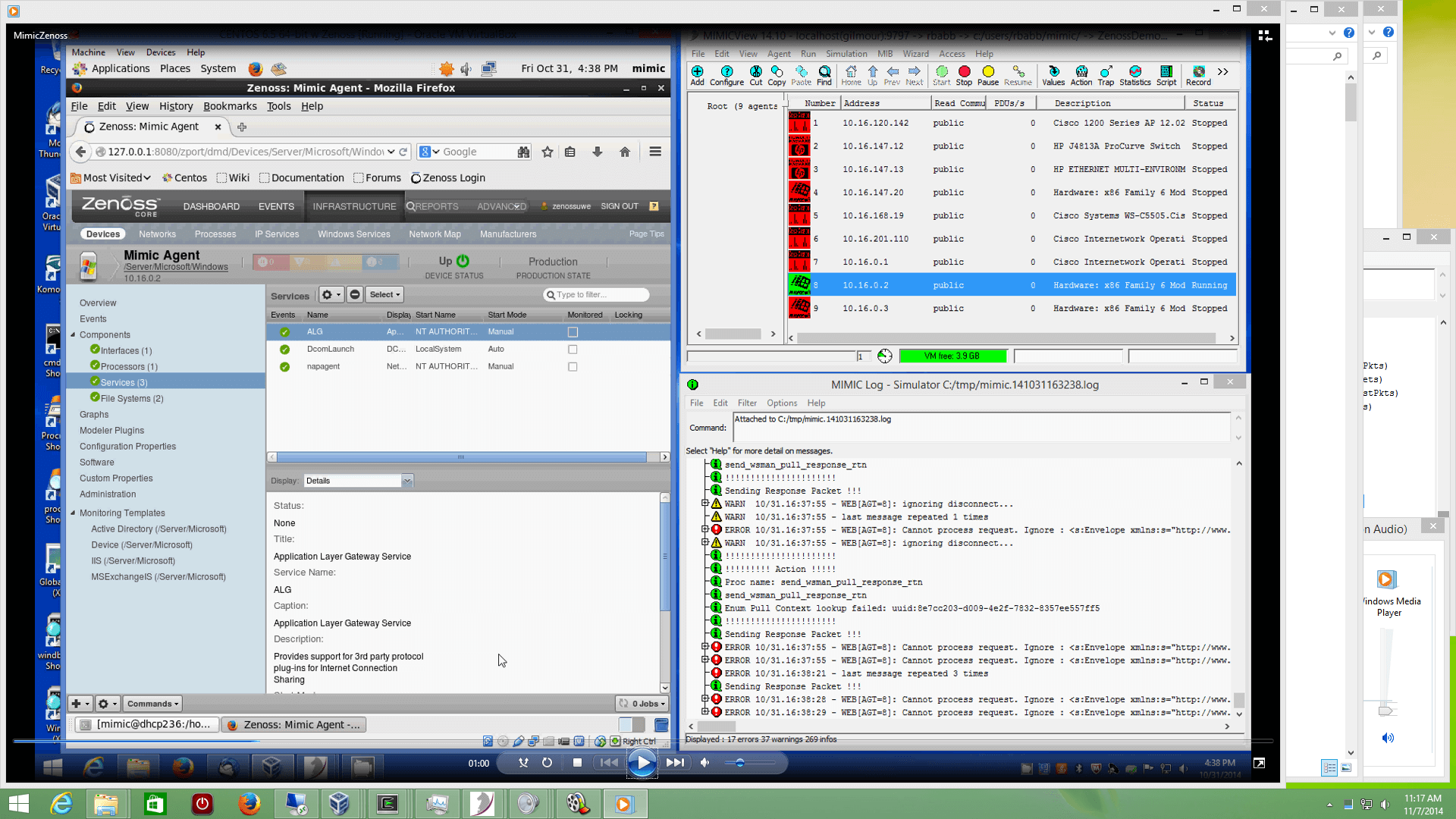Screen dimensions: 1456x819
Task: Open the Select dropdown in Services panel
Action: [x=384, y=295]
